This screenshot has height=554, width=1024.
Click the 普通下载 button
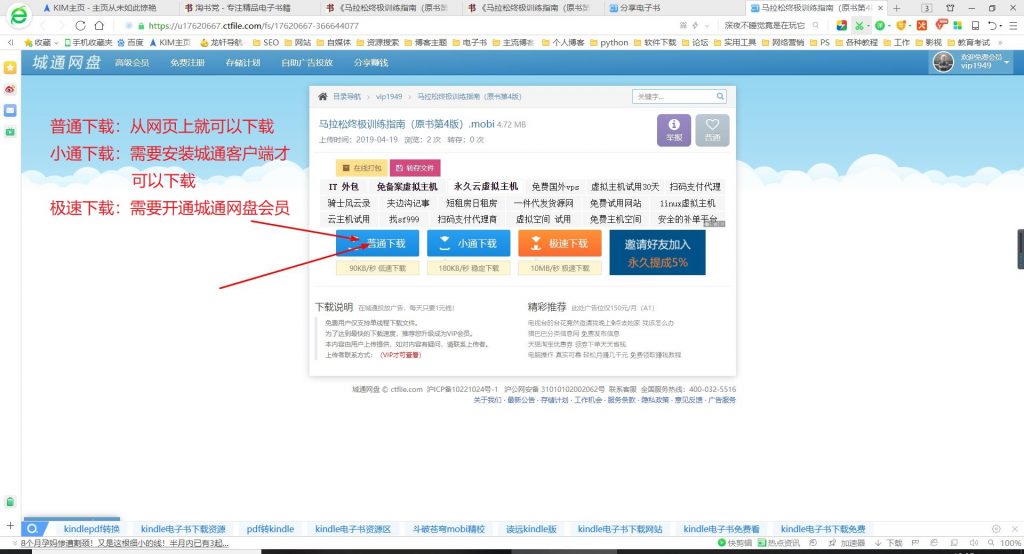(x=377, y=243)
